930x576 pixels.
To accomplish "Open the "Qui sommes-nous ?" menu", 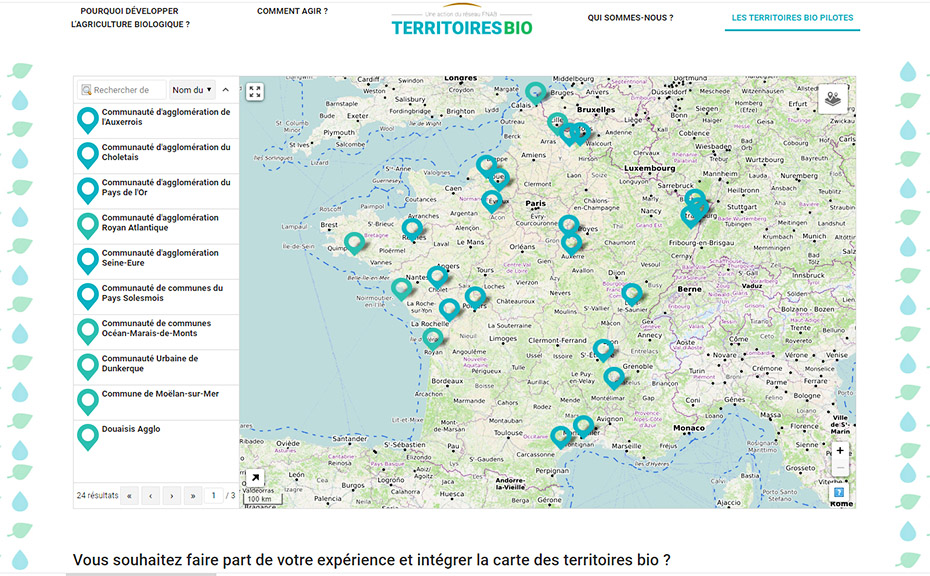I will (x=630, y=18).
